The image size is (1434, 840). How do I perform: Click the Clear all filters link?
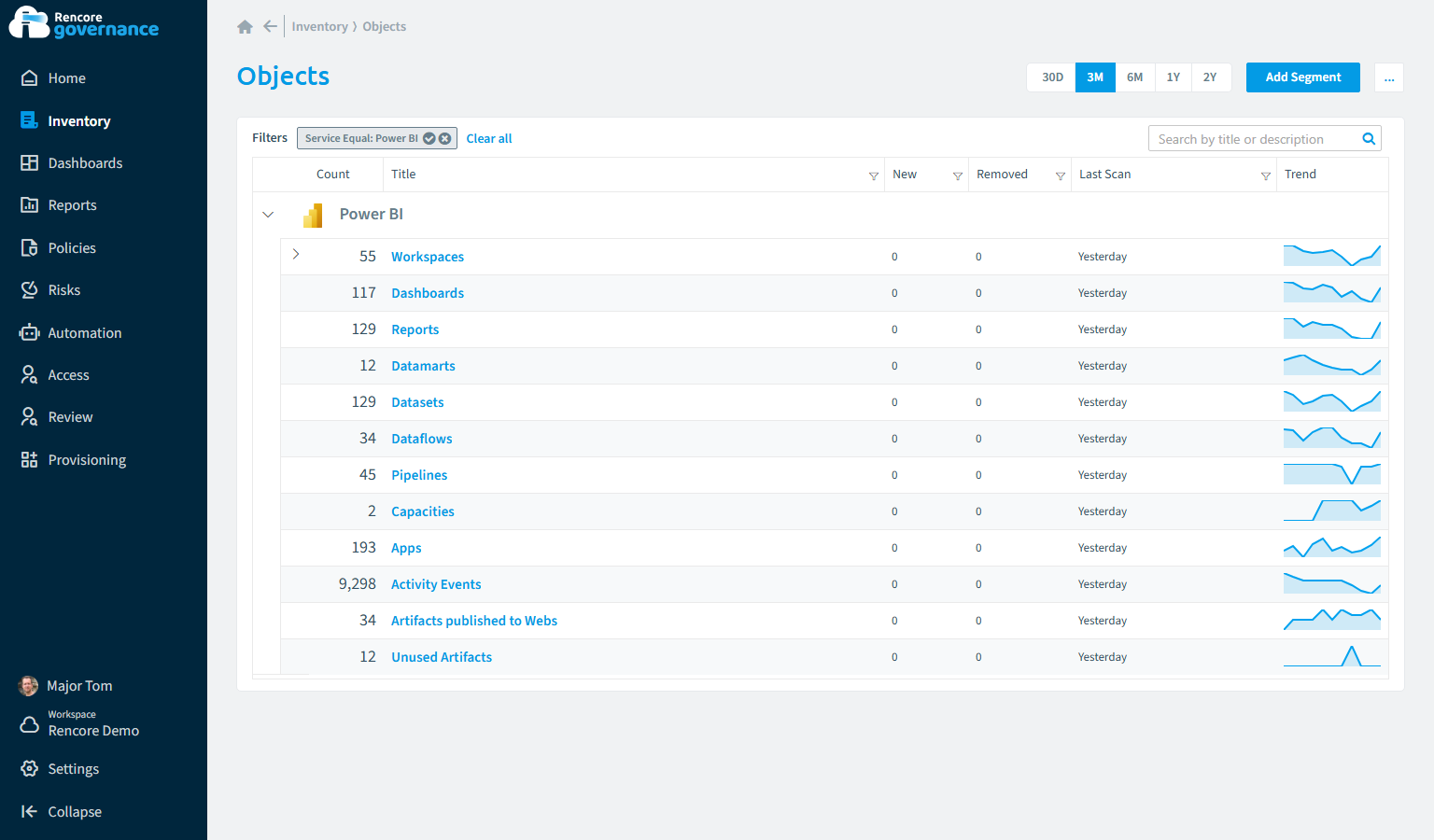(489, 138)
